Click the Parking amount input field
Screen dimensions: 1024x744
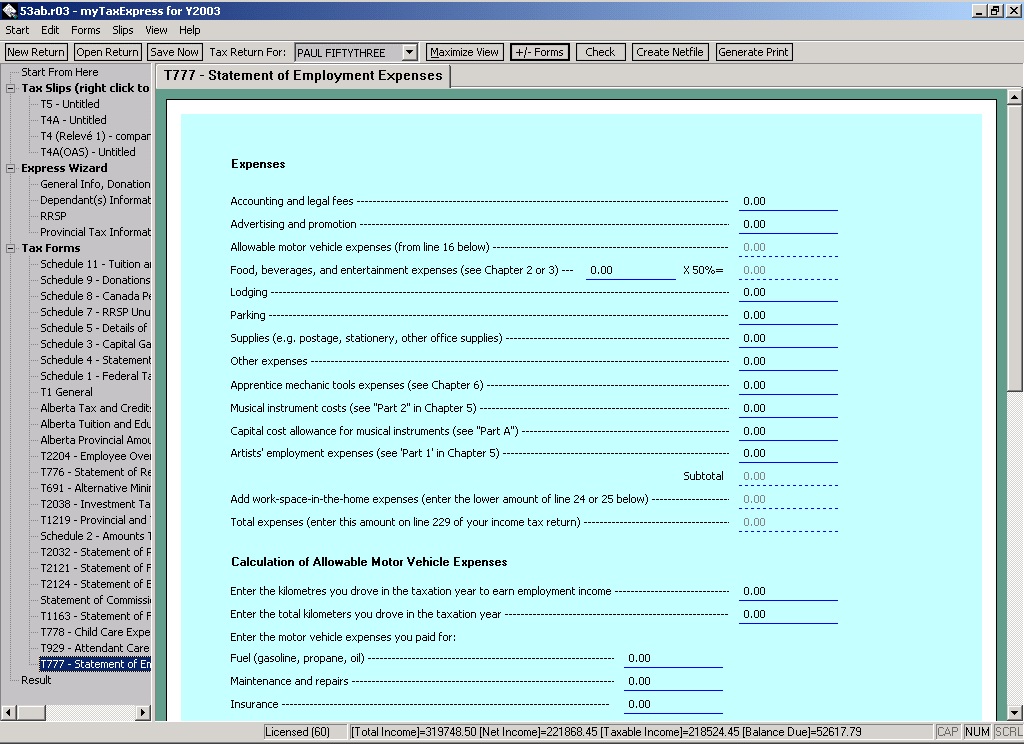pyautogui.click(x=787, y=316)
